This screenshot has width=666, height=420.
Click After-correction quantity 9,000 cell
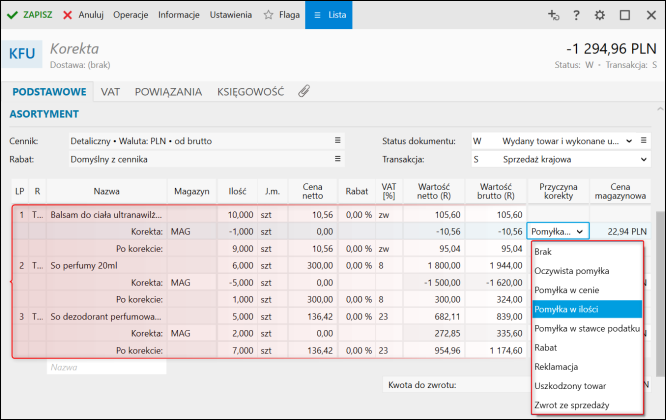pyautogui.click(x=237, y=249)
